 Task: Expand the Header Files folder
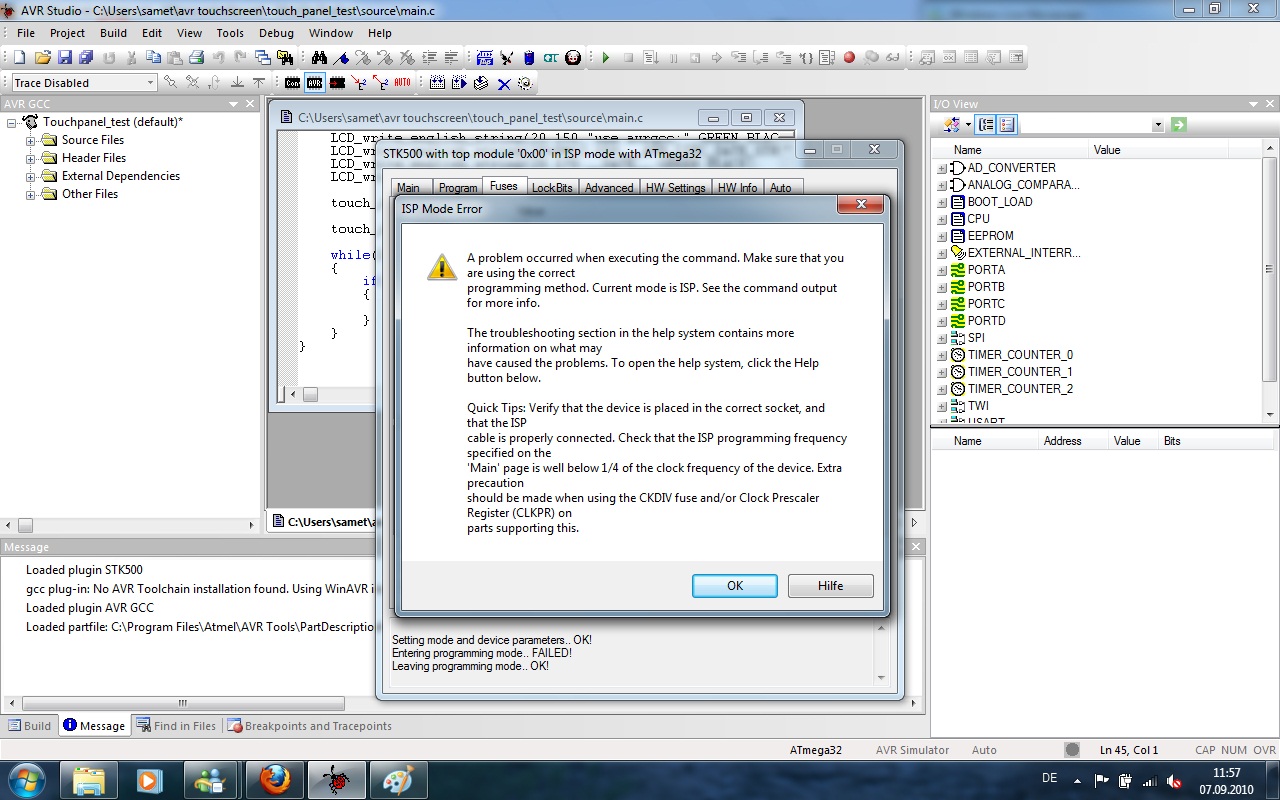(30, 159)
